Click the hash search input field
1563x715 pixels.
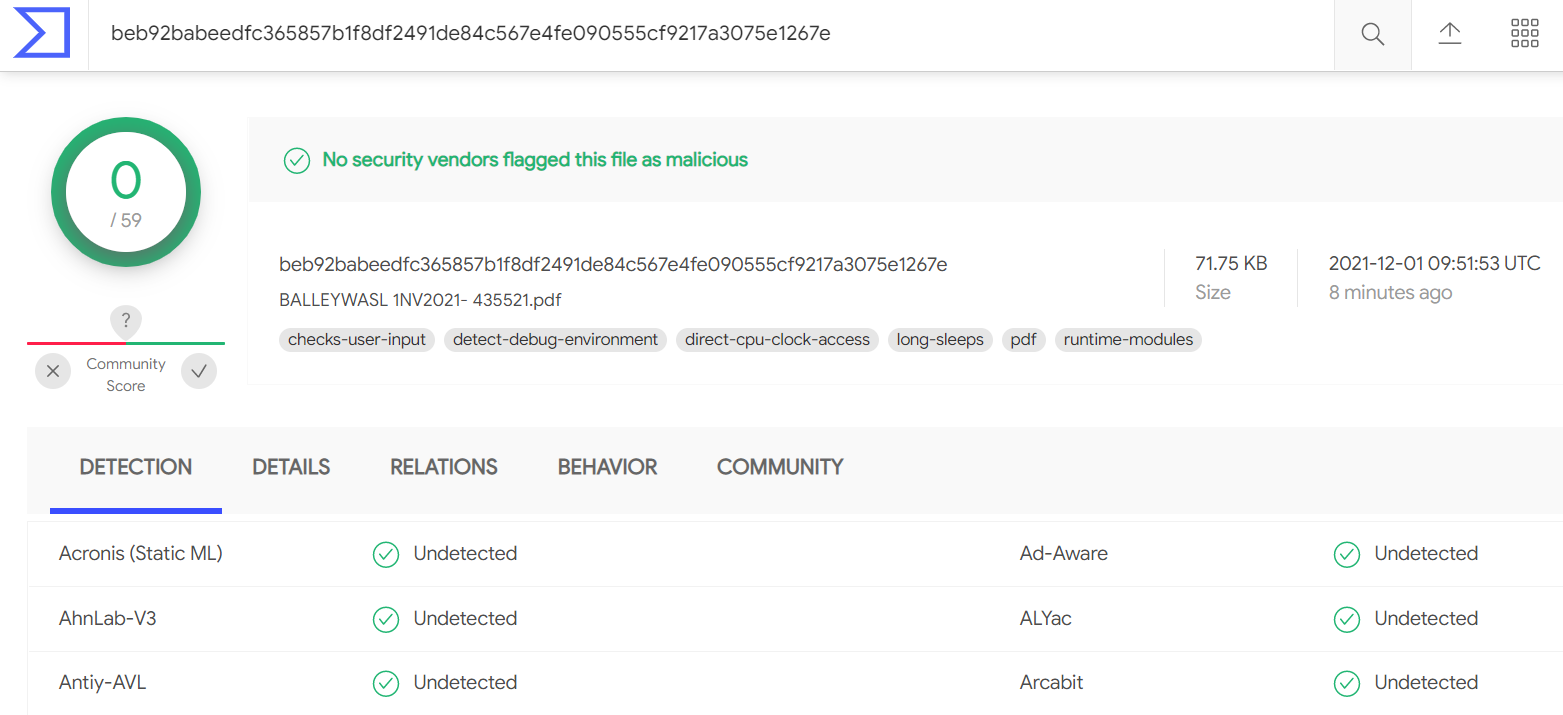(x=700, y=34)
